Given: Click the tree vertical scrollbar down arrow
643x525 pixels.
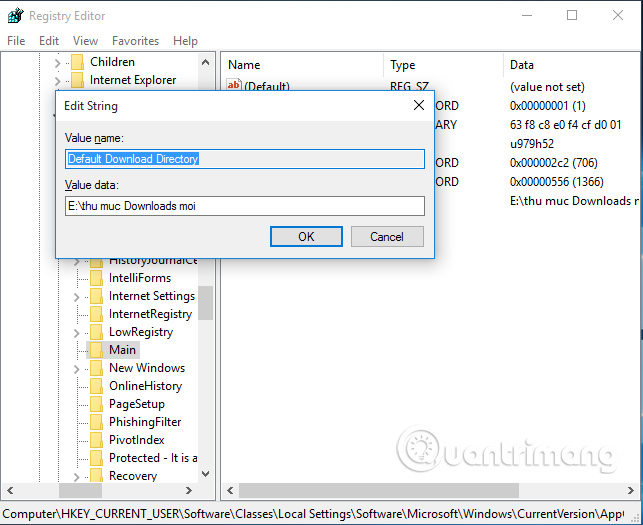Looking at the screenshot, I should 206,474.
